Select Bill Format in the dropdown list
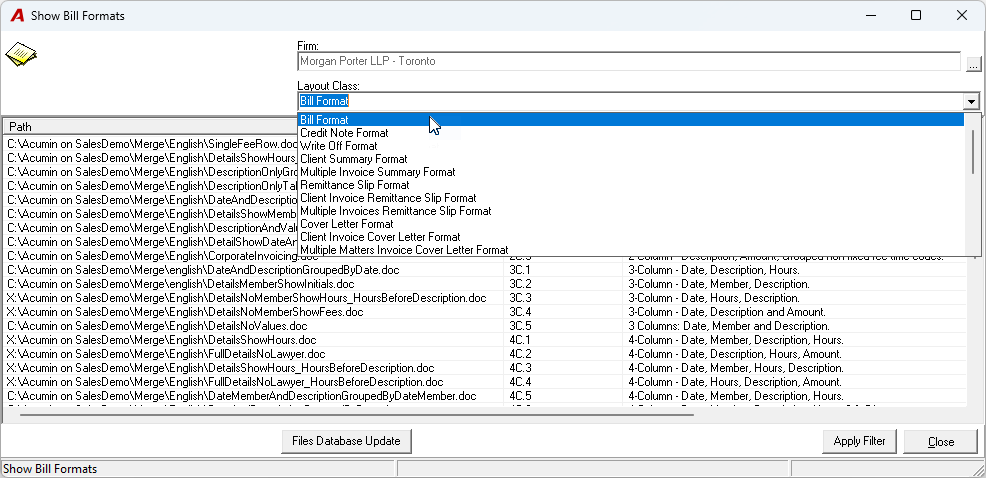Image resolution: width=986 pixels, height=478 pixels. click(631, 120)
